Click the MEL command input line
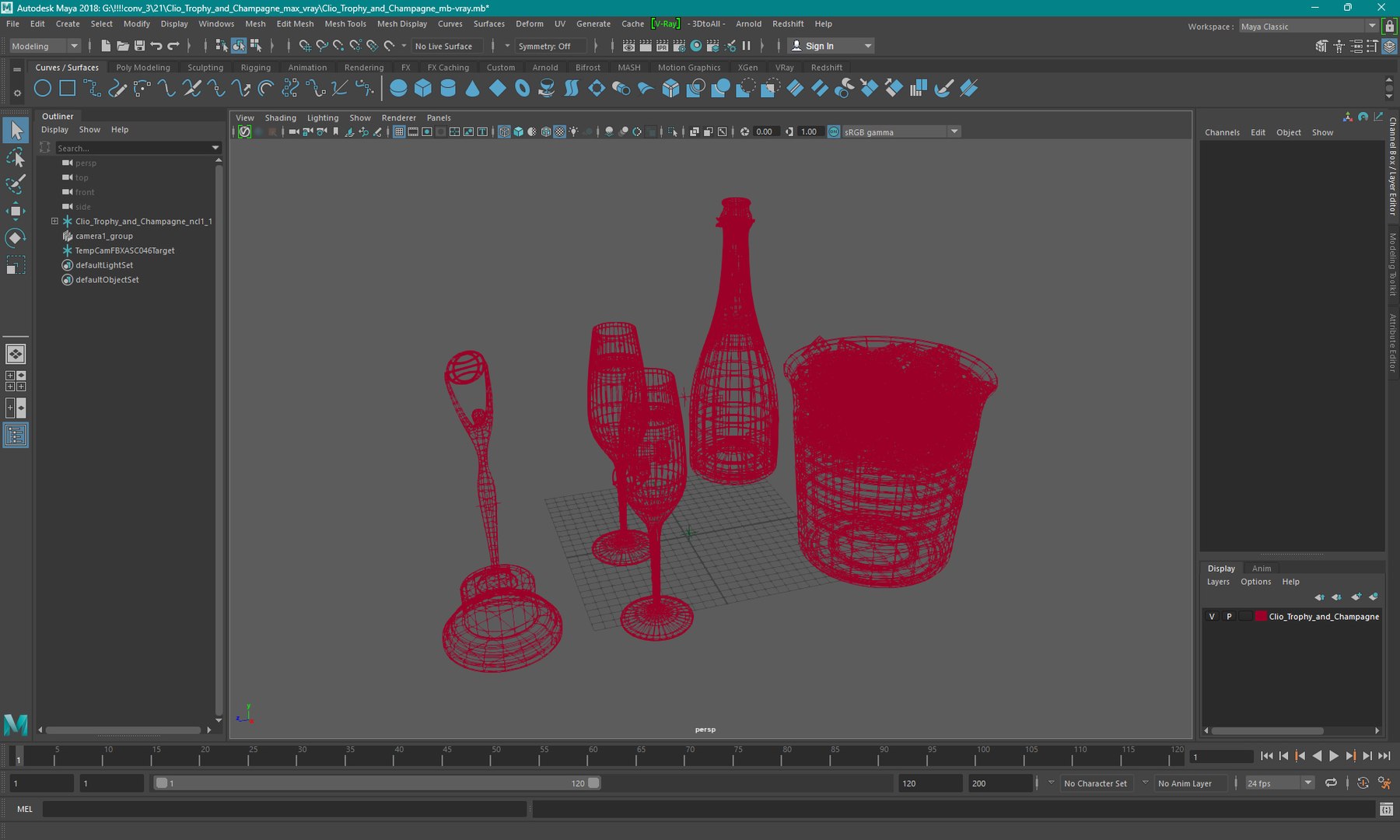Viewport: 1400px width, 840px height. coord(285,810)
